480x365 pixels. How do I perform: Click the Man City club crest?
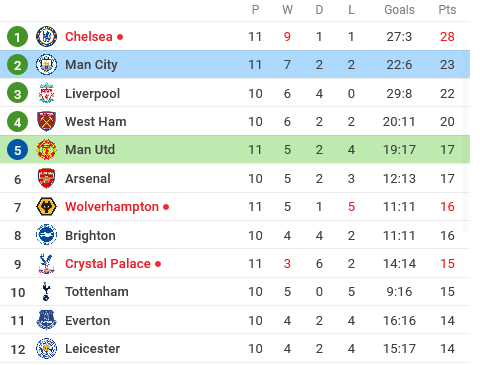tap(46, 64)
